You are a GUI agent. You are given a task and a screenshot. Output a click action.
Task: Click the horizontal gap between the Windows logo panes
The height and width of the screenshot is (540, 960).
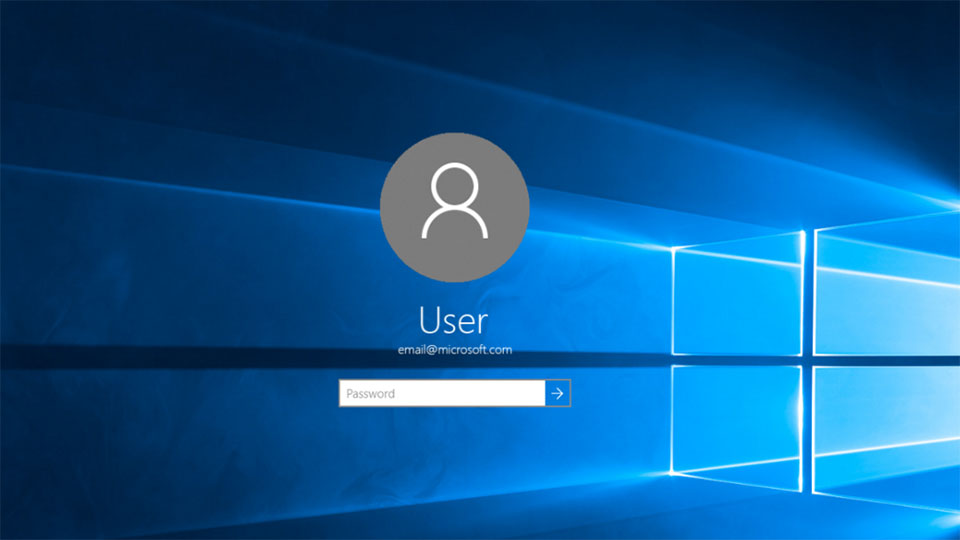(x=816, y=361)
